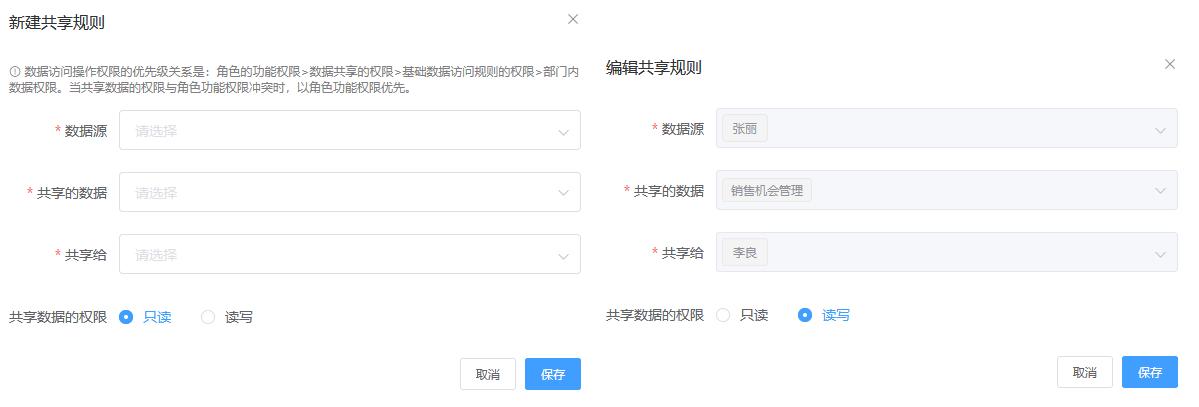This screenshot has width=1199, height=407.
Task: Close the 新建共享规则 dialog
Action: [x=573, y=19]
